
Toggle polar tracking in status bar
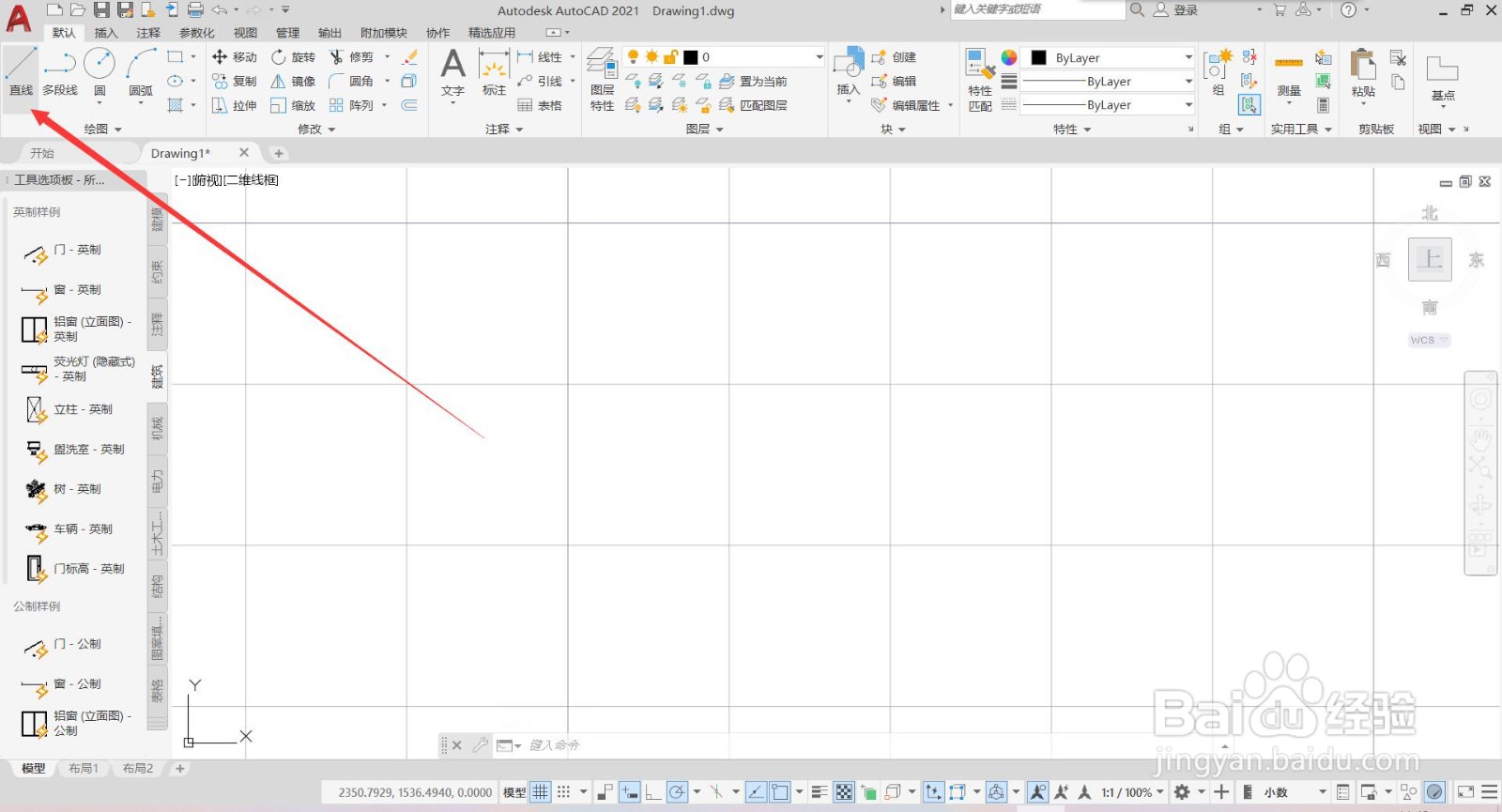pyautogui.click(x=676, y=792)
